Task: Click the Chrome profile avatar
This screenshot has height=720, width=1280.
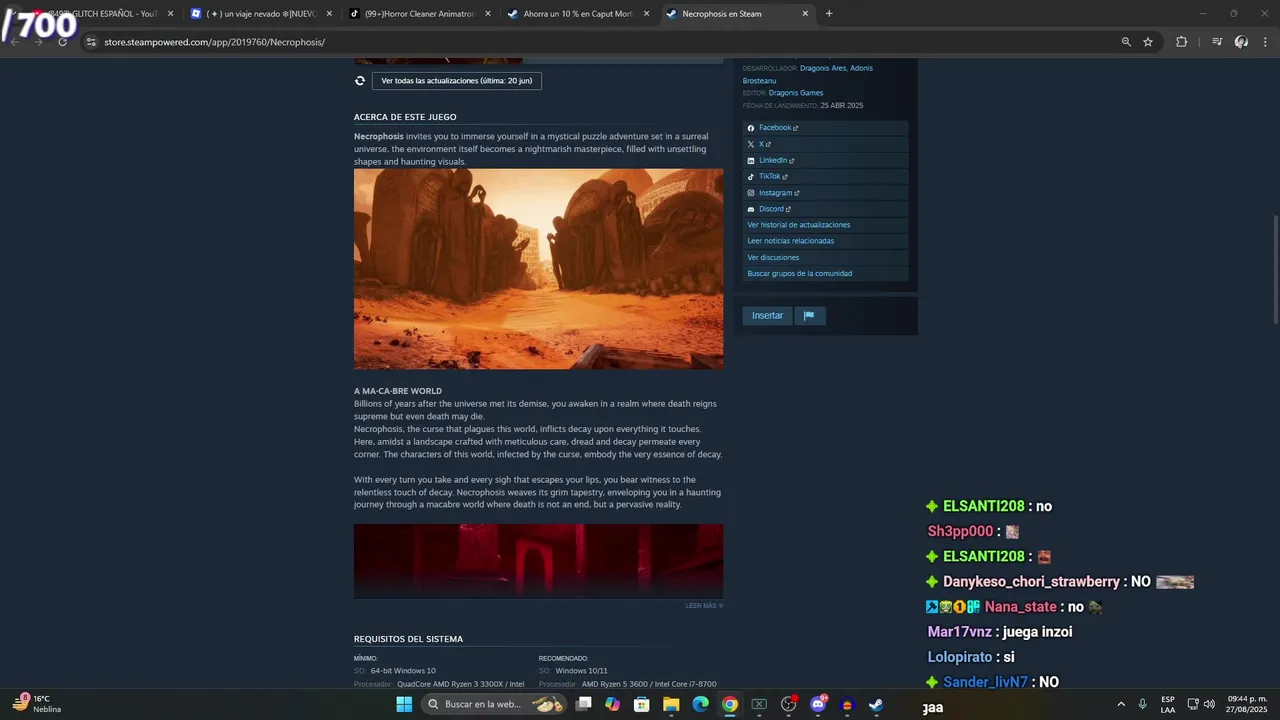Action: pyautogui.click(x=1241, y=42)
